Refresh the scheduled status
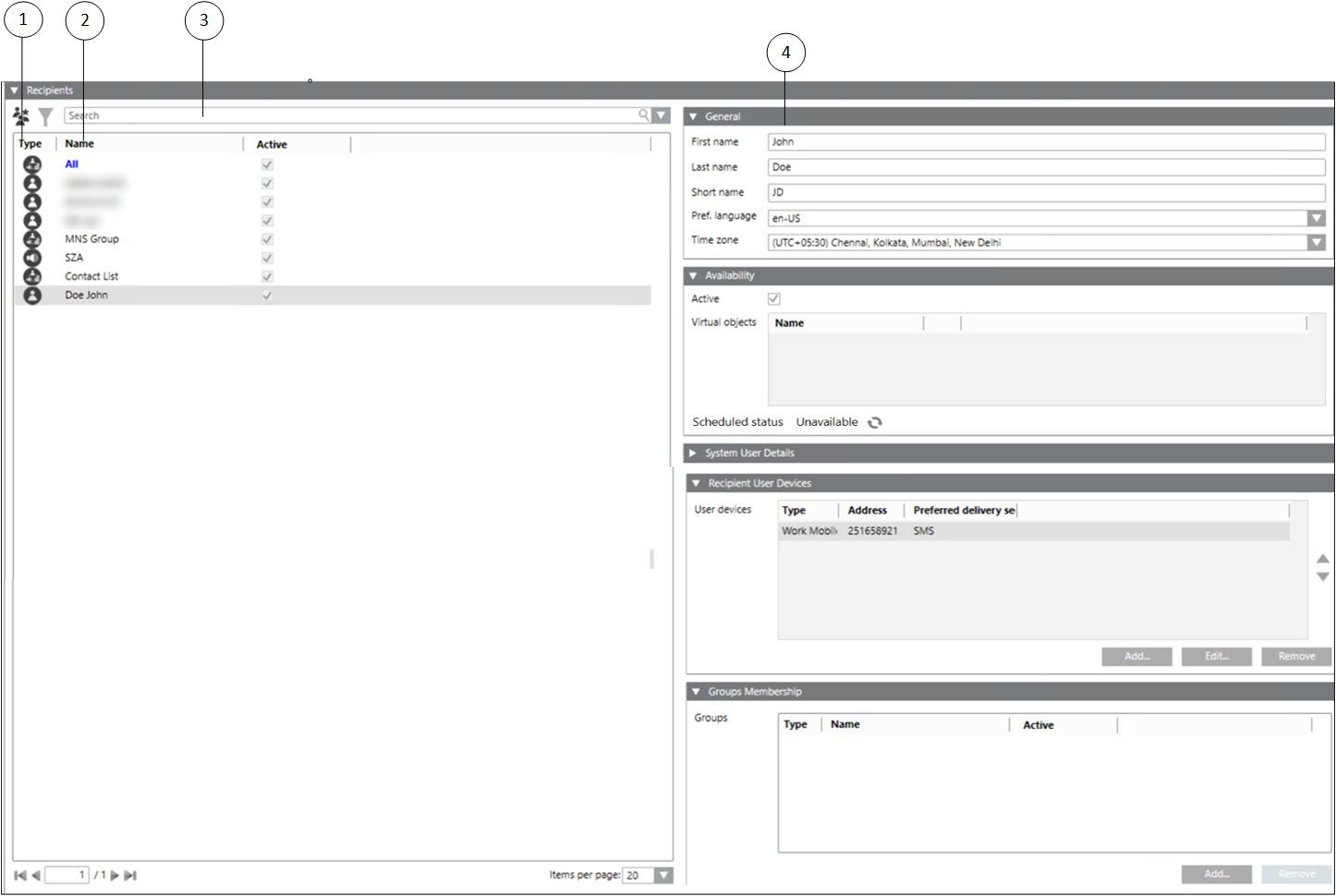The width and height of the screenshot is (1336, 896). [874, 422]
